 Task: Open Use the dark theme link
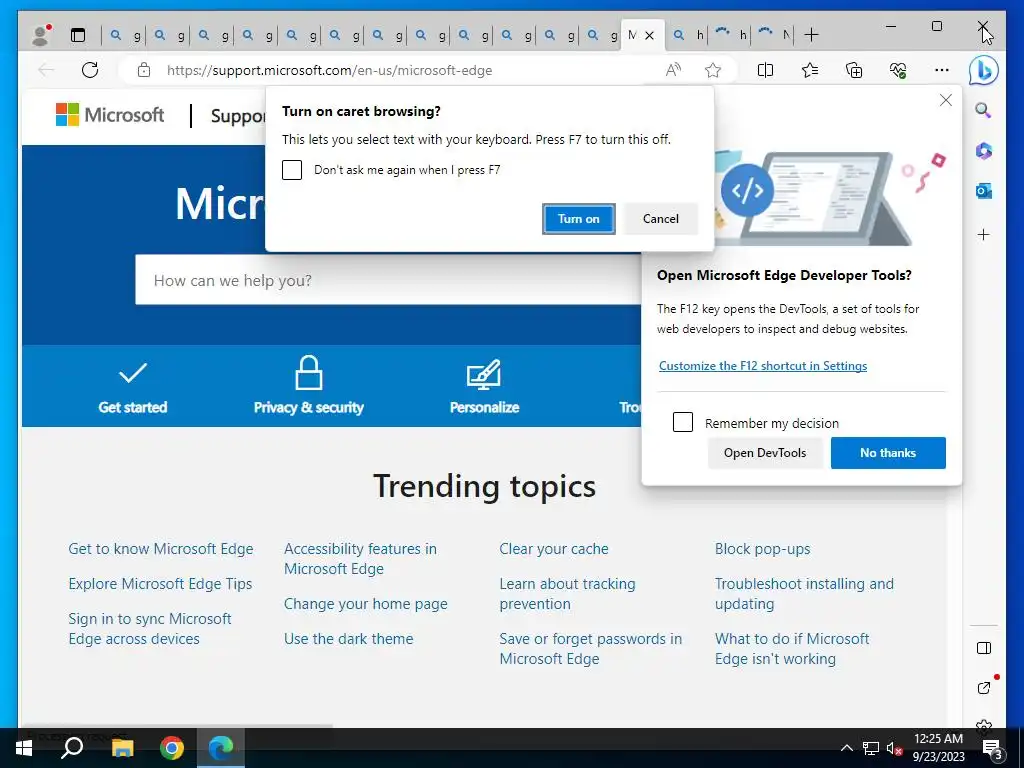click(x=348, y=639)
